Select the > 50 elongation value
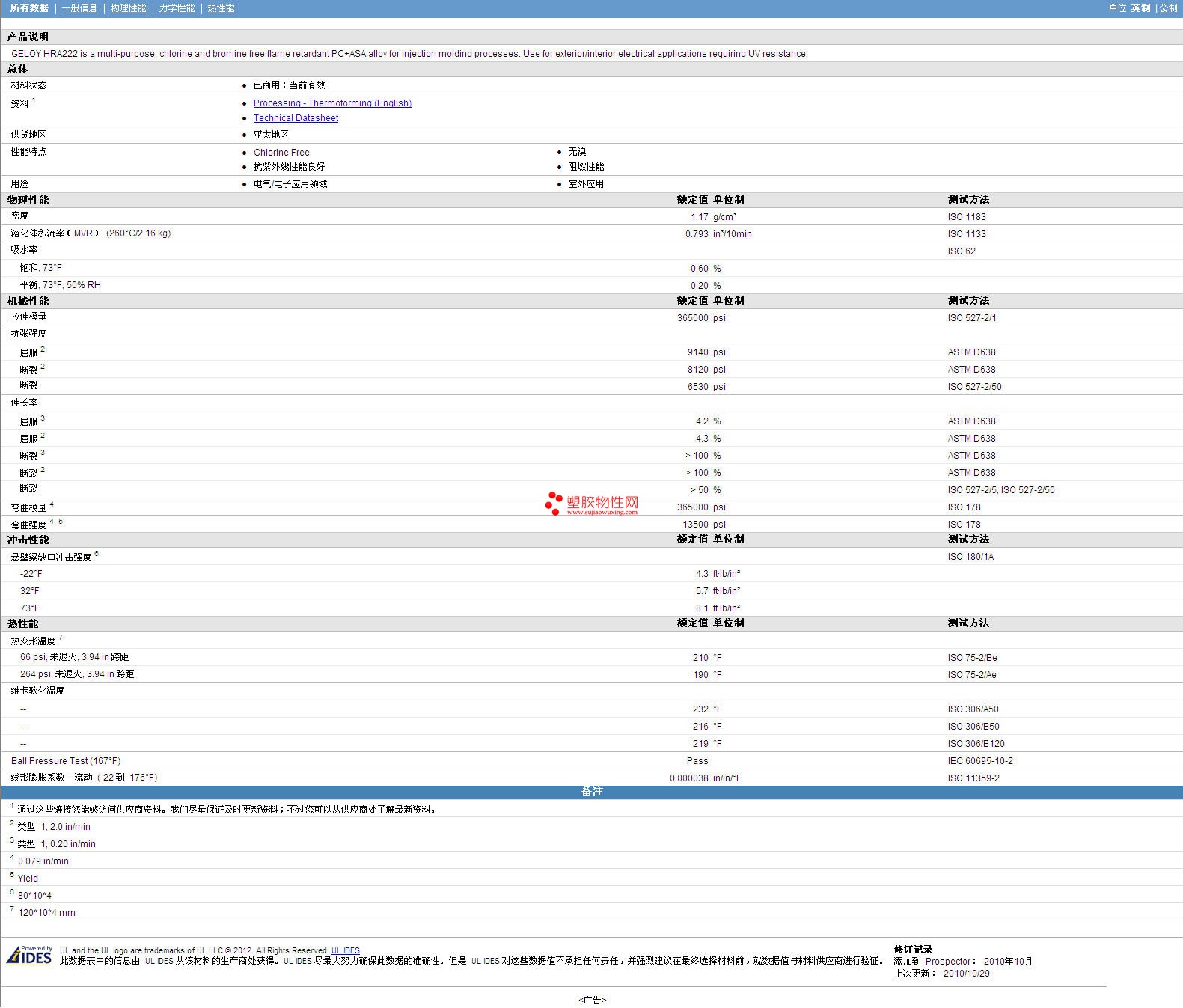Screen dimensions: 1183x1008 [700, 490]
